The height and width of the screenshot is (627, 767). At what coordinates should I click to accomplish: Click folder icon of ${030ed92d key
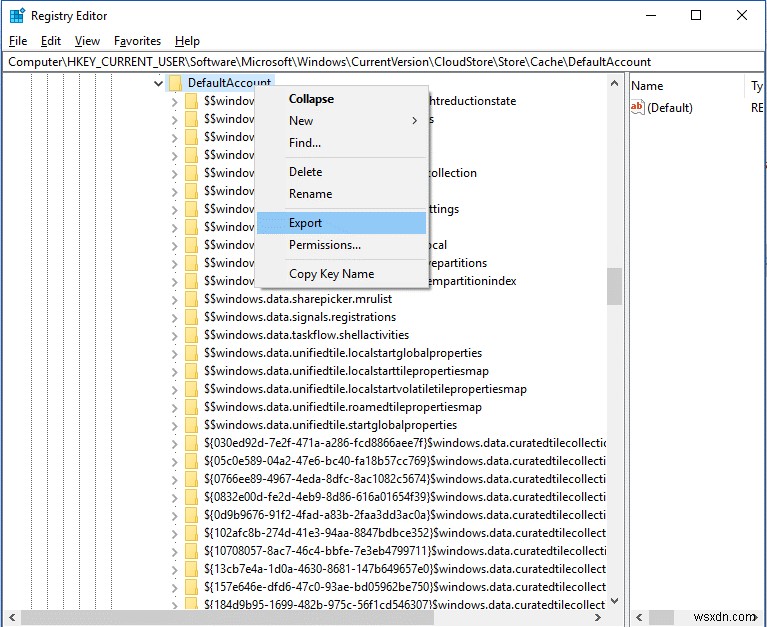coord(191,443)
